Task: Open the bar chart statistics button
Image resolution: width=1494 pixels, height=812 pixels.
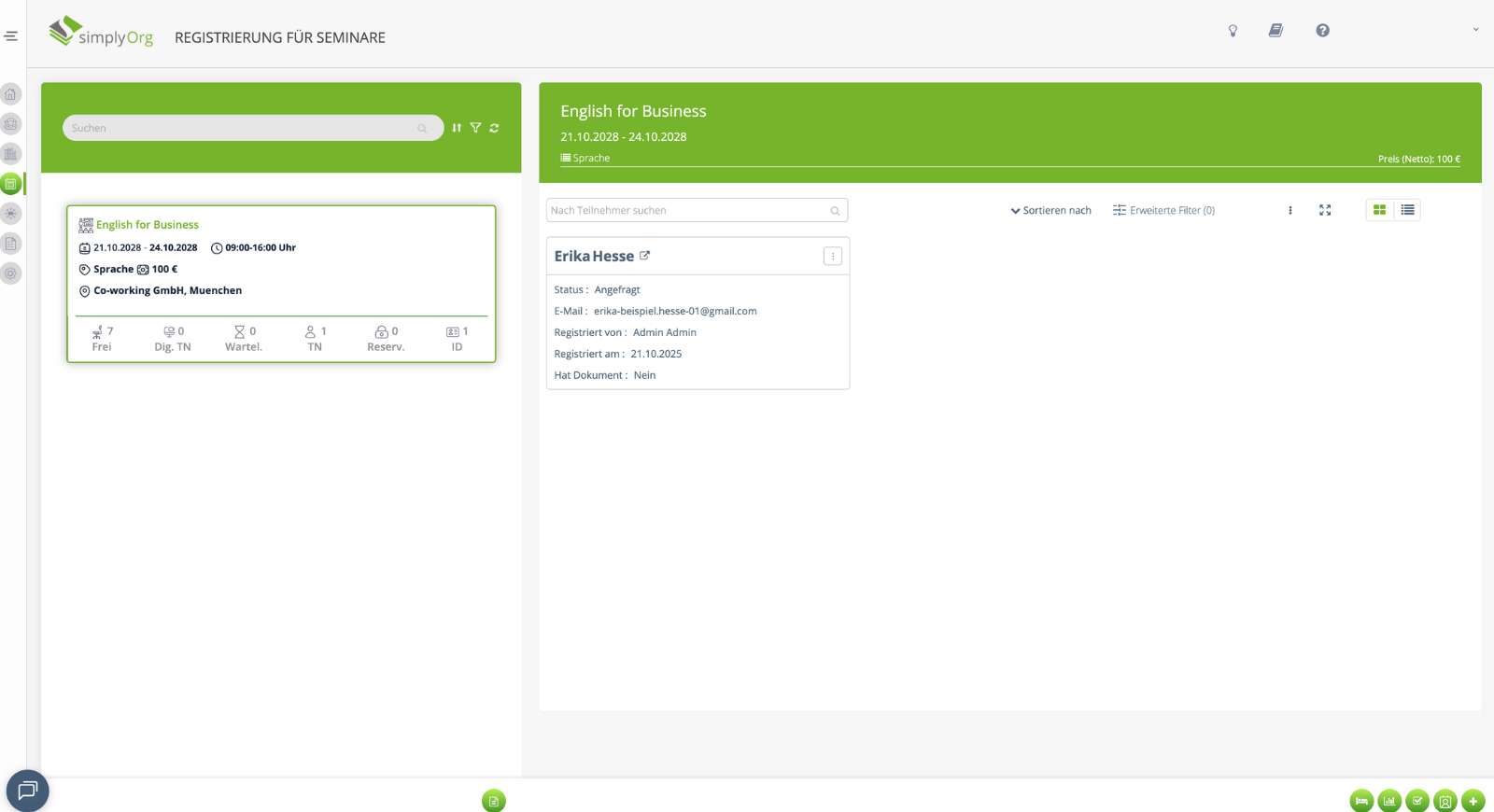Action: pos(1389,801)
